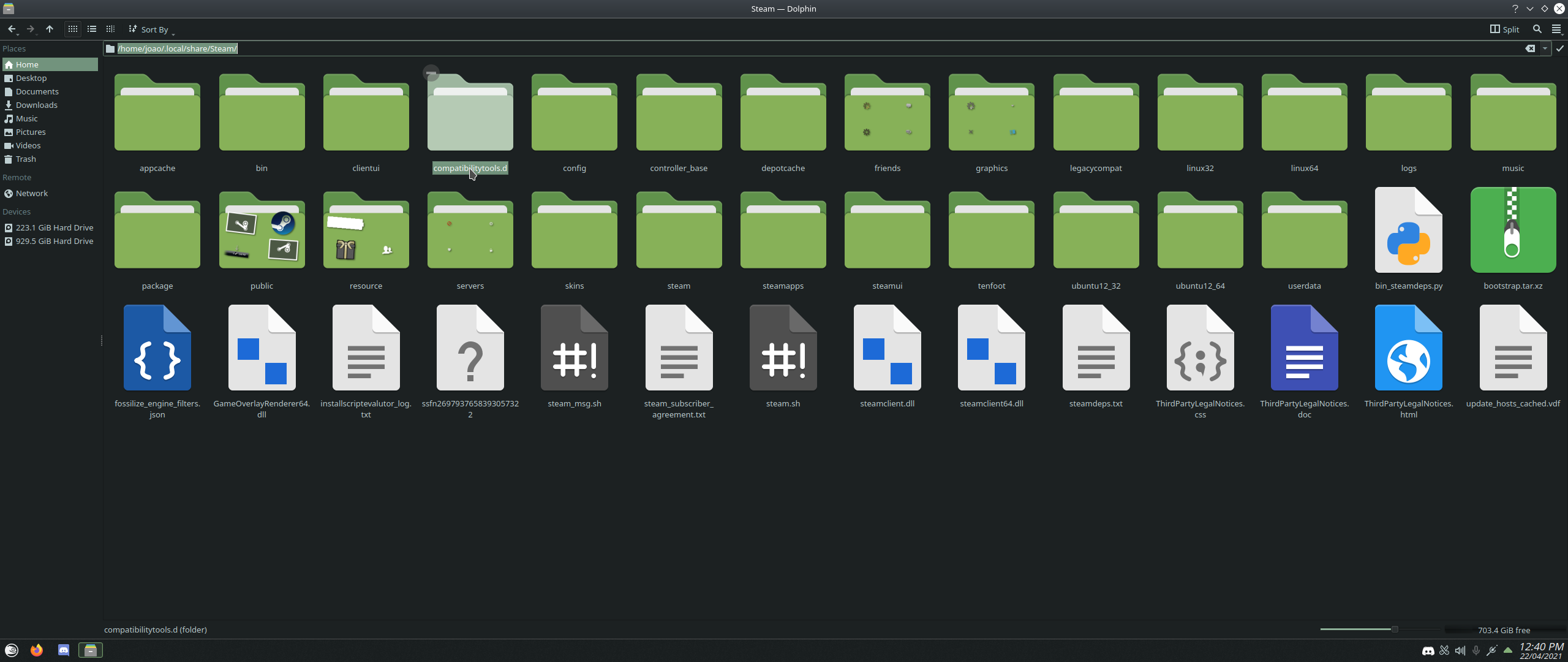This screenshot has width=1568, height=662.
Task: Open Music in Places panel
Action: click(50, 118)
